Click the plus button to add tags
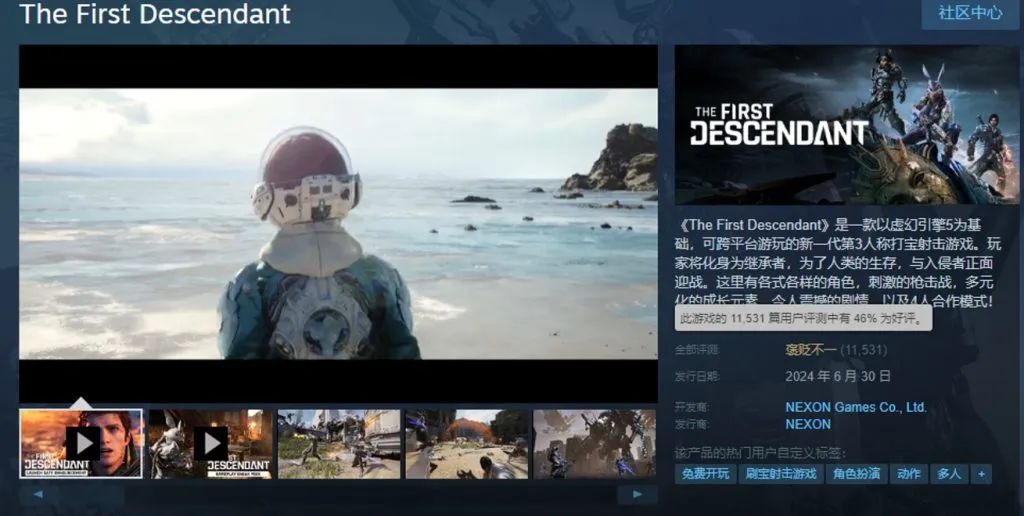 point(981,474)
